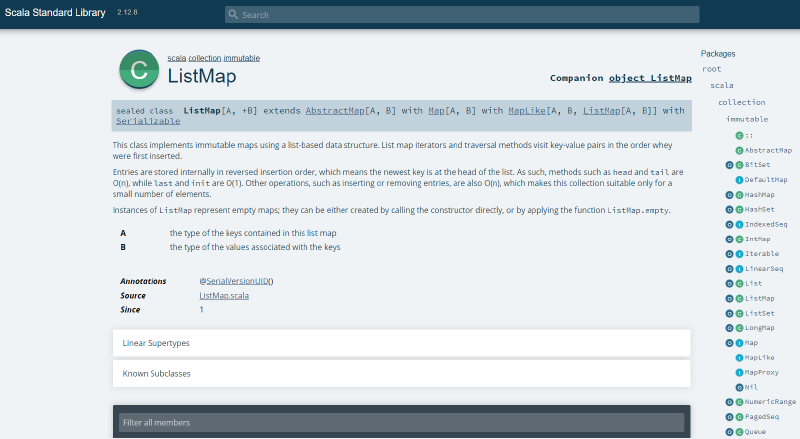
Task: Click the Packages heading in sidebar
Action: coord(718,54)
